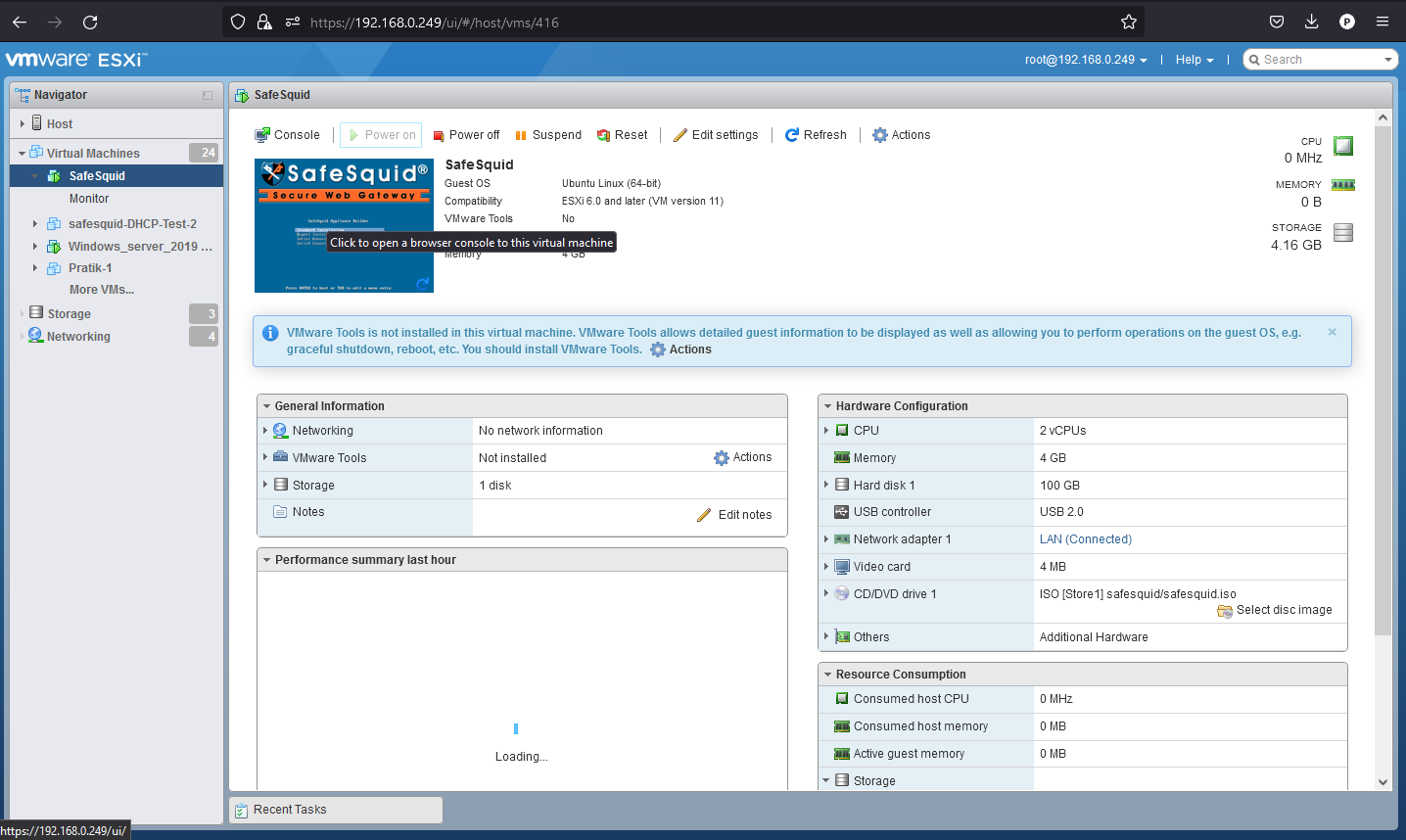Reset the virtual machine
Image resolution: width=1406 pixels, height=840 pixels.
coord(623,135)
